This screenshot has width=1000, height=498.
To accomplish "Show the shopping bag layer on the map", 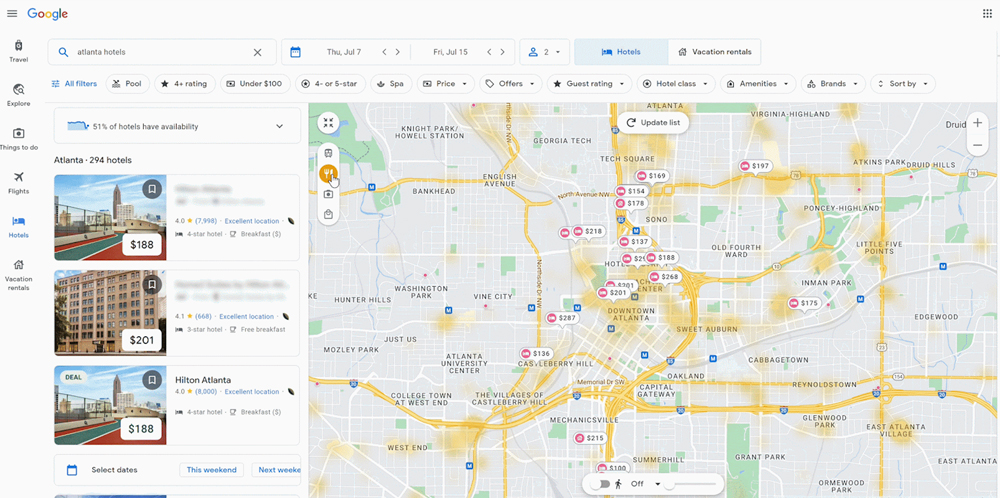I will click(328, 214).
